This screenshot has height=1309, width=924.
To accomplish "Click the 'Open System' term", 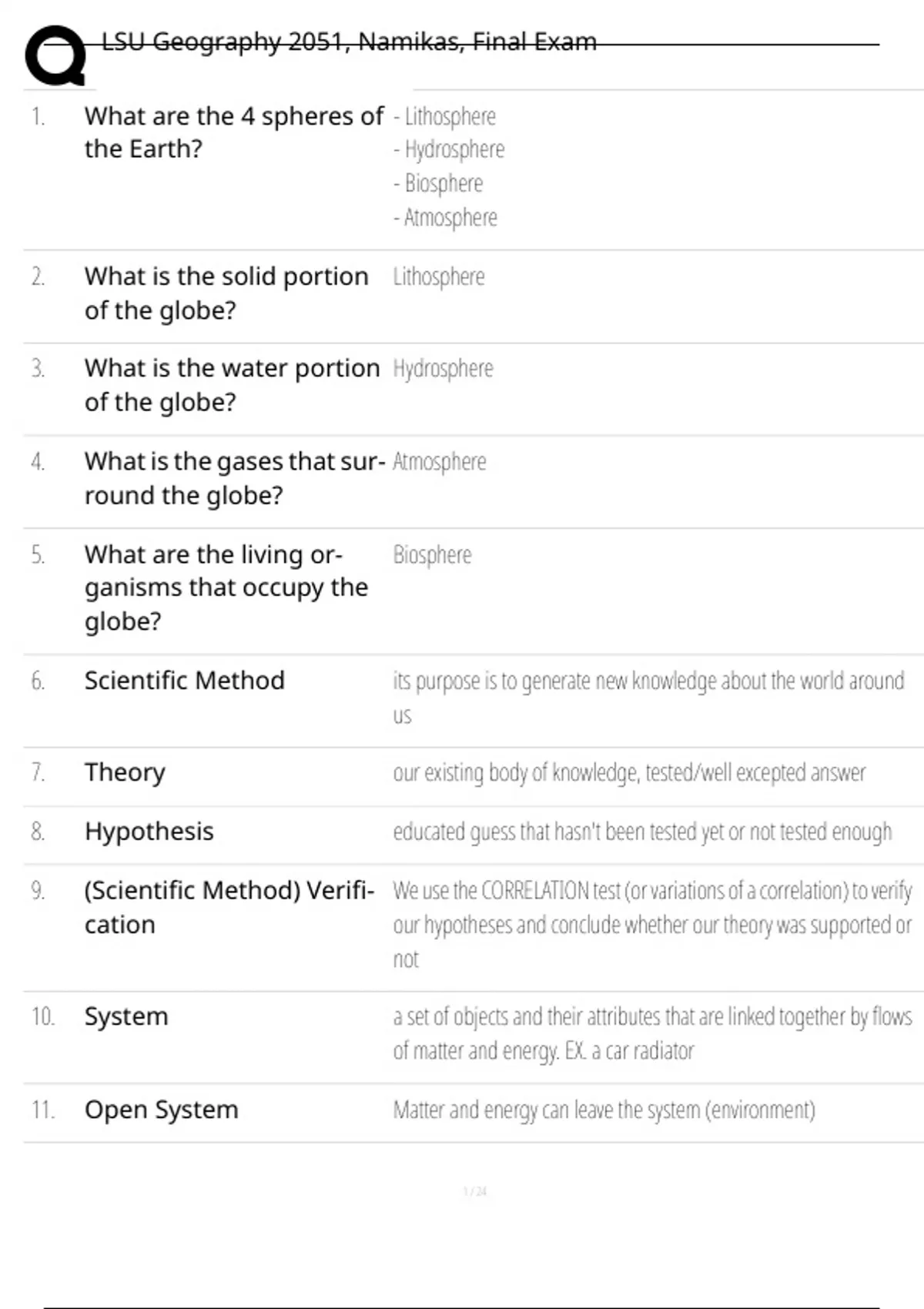I will 162,1110.
